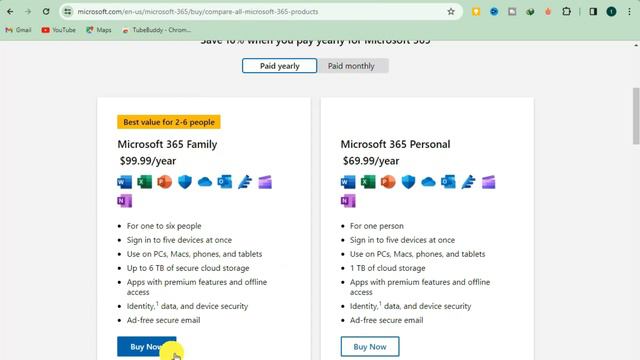Open the Chrome profile avatar
640x360 pixels.
611,11
